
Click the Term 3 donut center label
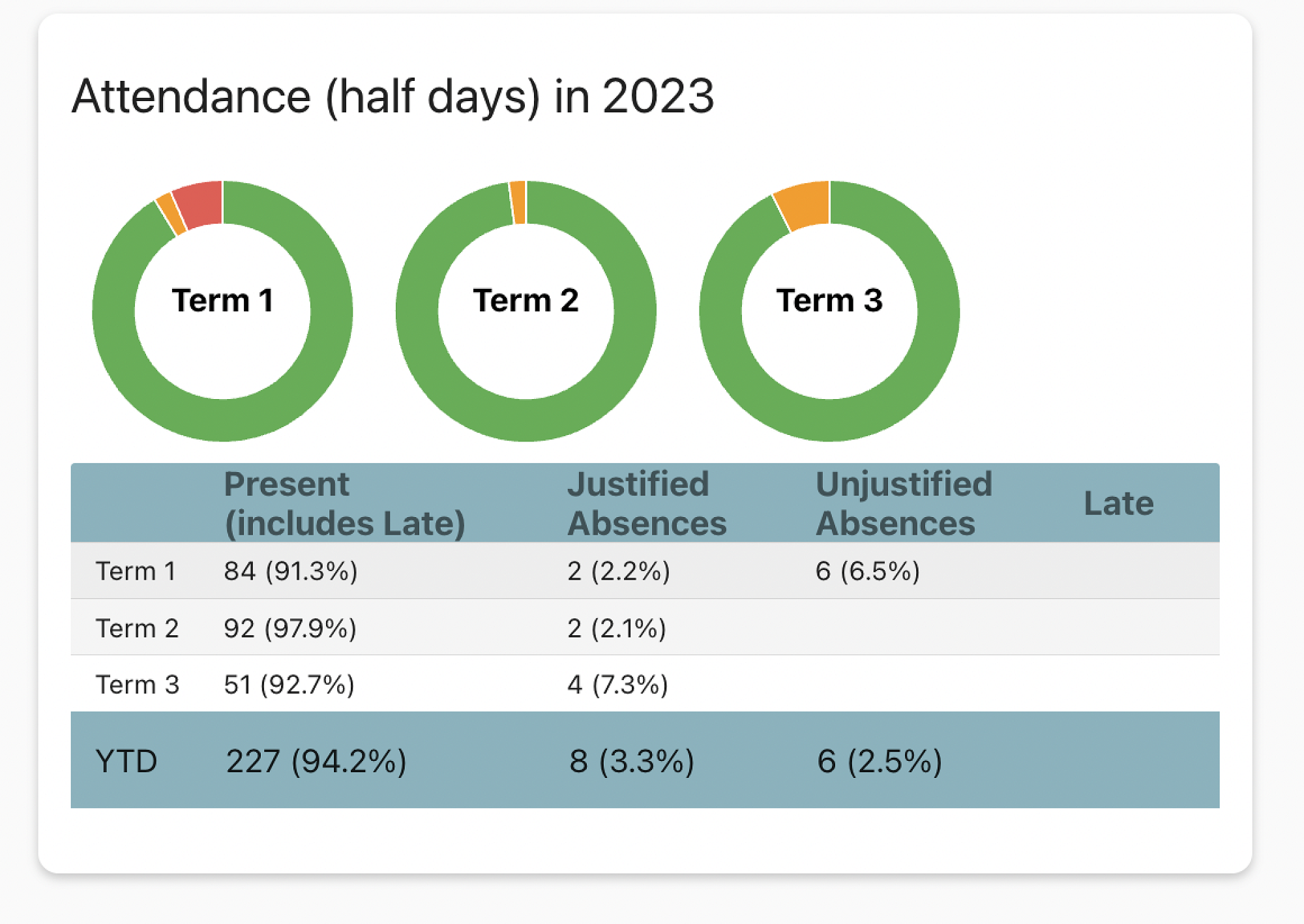click(829, 301)
